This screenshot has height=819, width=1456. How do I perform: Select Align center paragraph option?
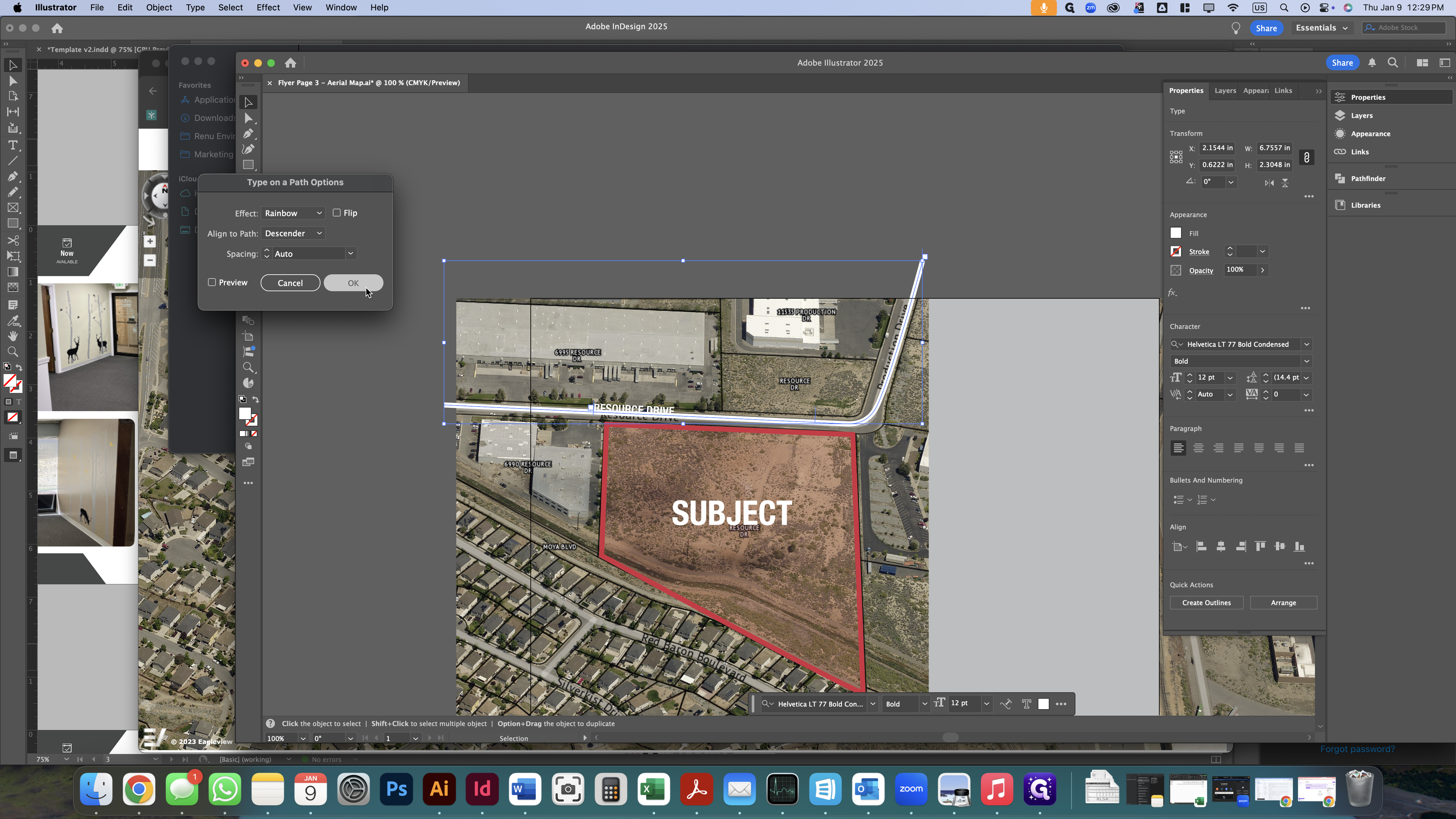(x=1198, y=448)
